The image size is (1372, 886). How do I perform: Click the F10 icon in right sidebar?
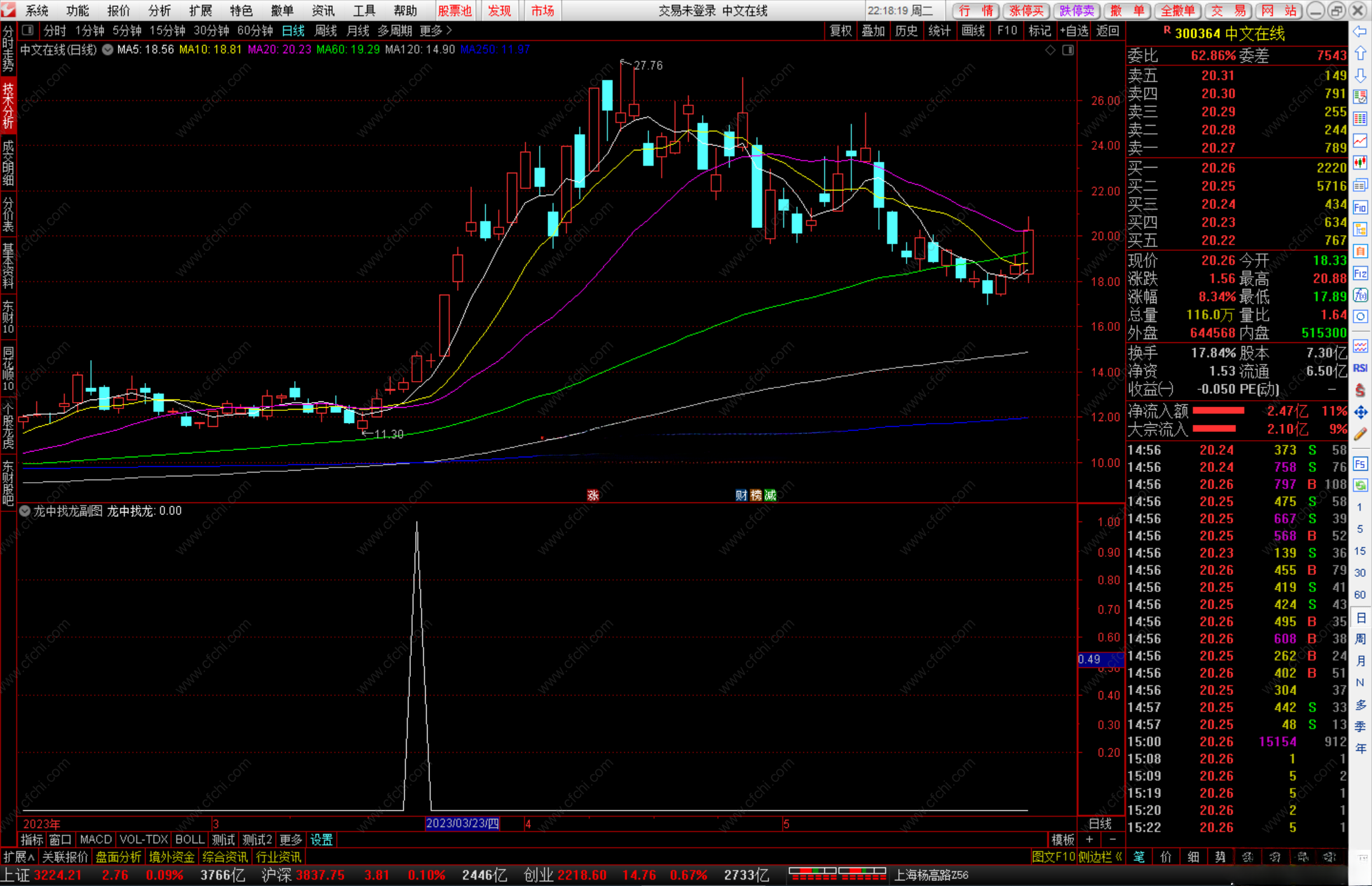click(x=1360, y=208)
